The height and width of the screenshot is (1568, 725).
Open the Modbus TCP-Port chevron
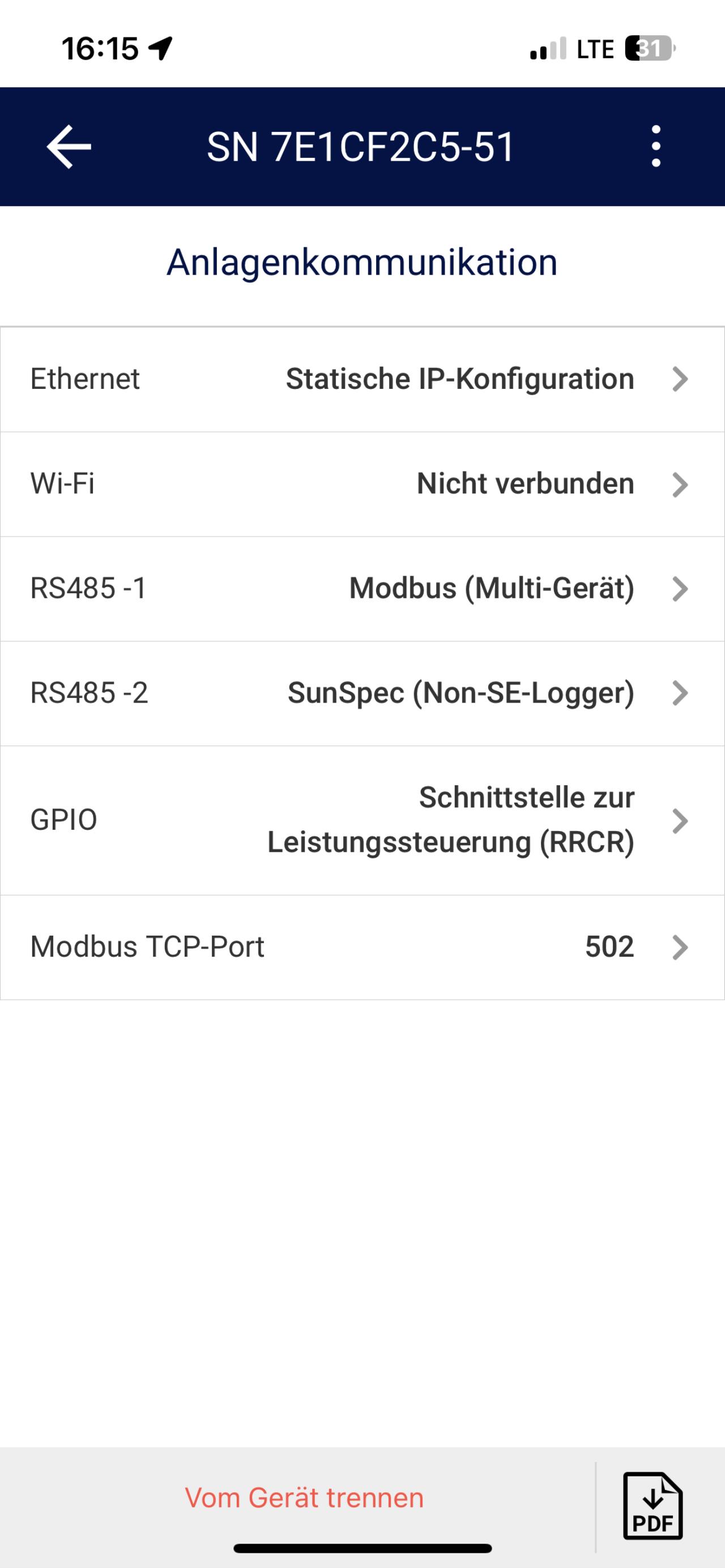click(x=680, y=947)
